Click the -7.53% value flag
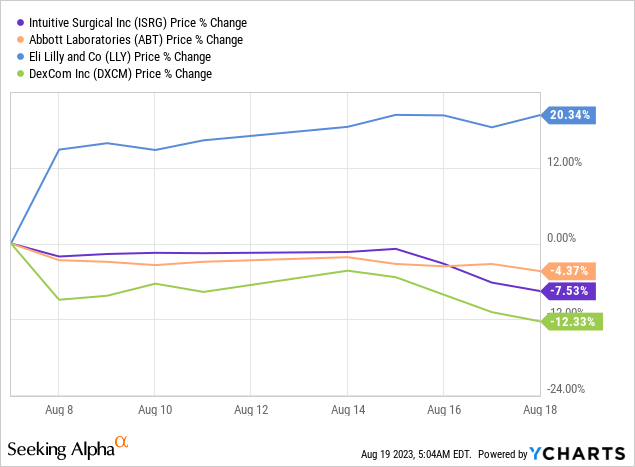 coord(569,291)
